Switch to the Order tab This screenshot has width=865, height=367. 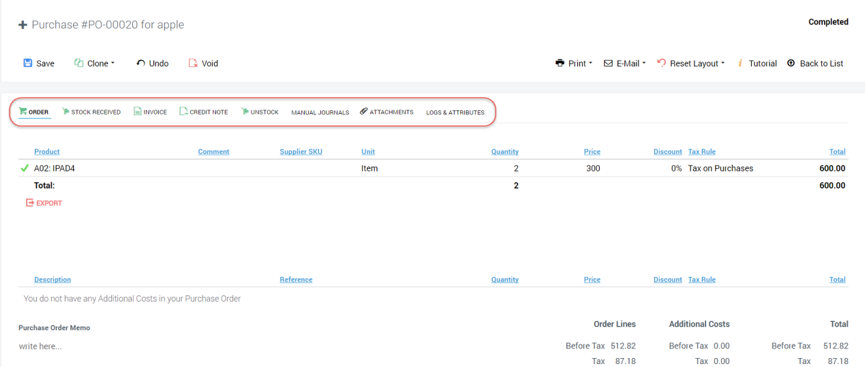click(34, 112)
